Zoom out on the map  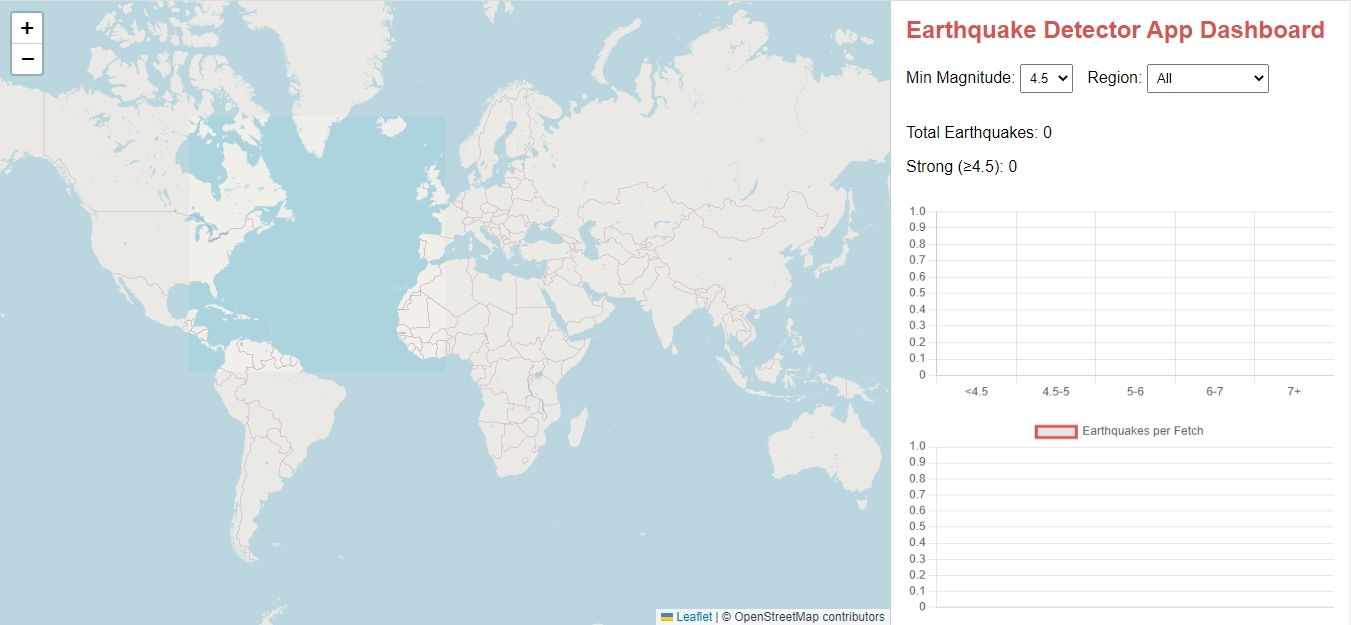pyautogui.click(x=27, y=60)
